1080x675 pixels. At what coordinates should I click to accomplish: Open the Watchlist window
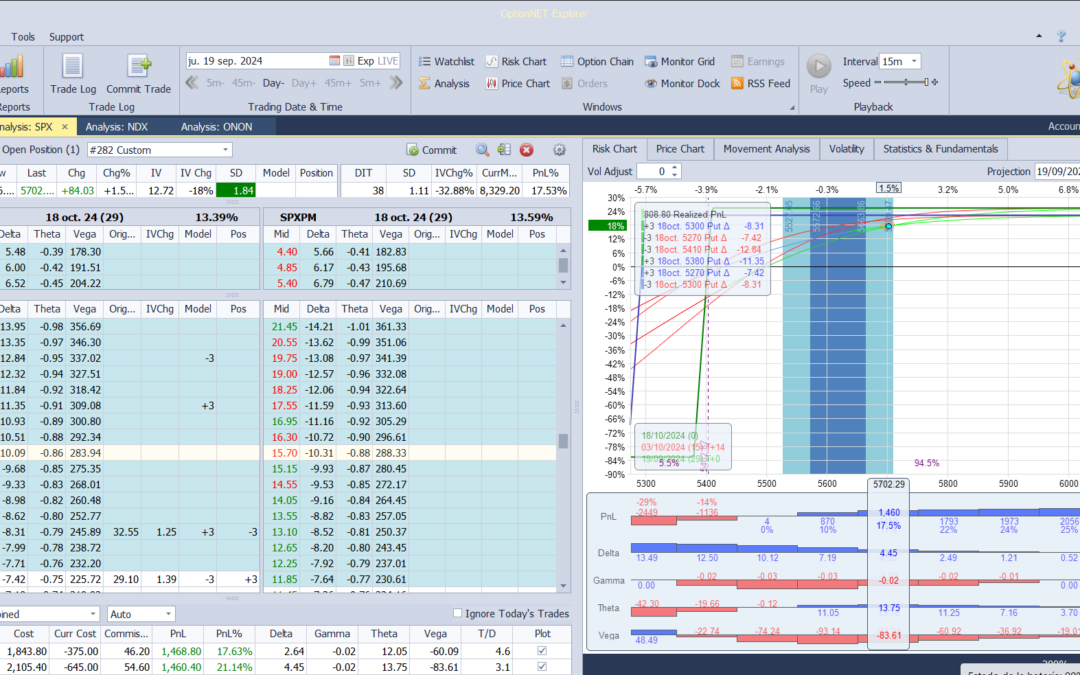click(445, 61)
